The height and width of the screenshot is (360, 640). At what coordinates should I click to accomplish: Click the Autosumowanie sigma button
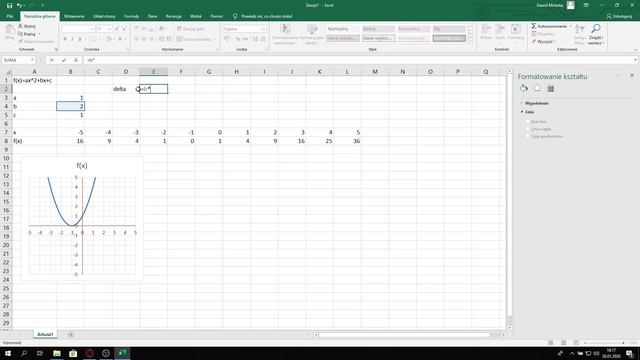(x=549, y=26)
